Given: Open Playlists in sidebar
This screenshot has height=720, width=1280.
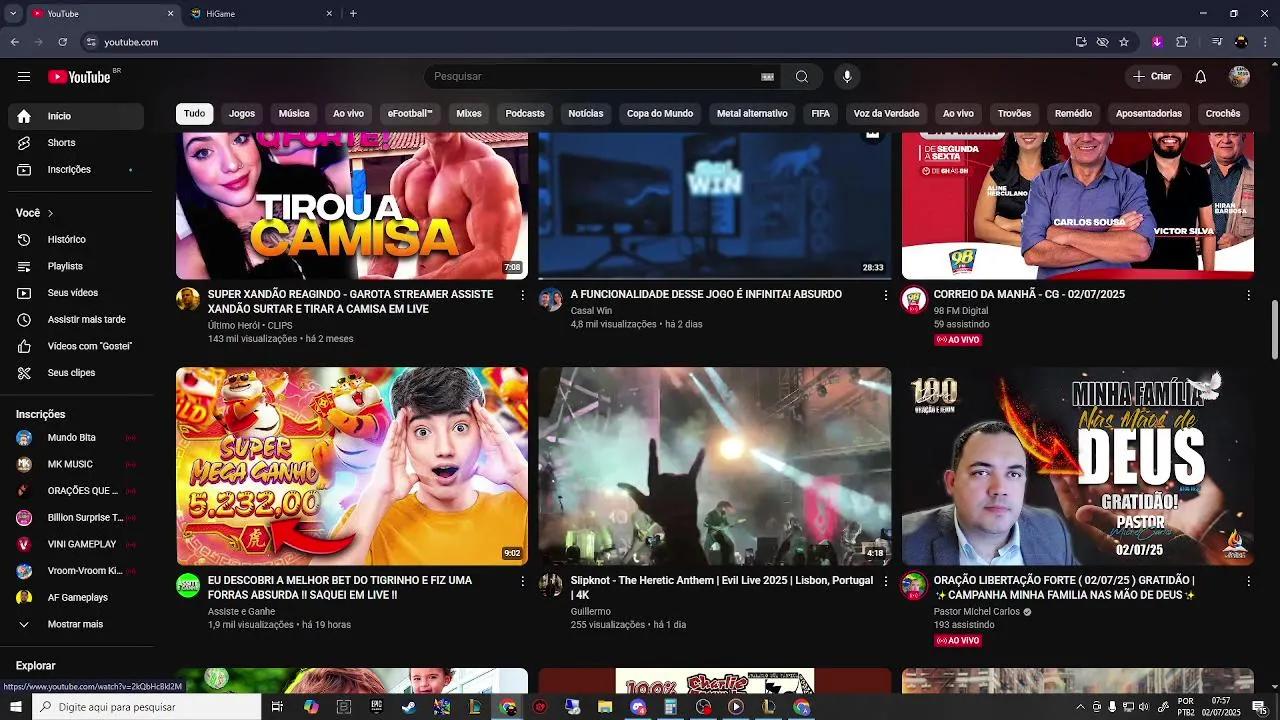Looking at the screenshot, I should point(76,266).
